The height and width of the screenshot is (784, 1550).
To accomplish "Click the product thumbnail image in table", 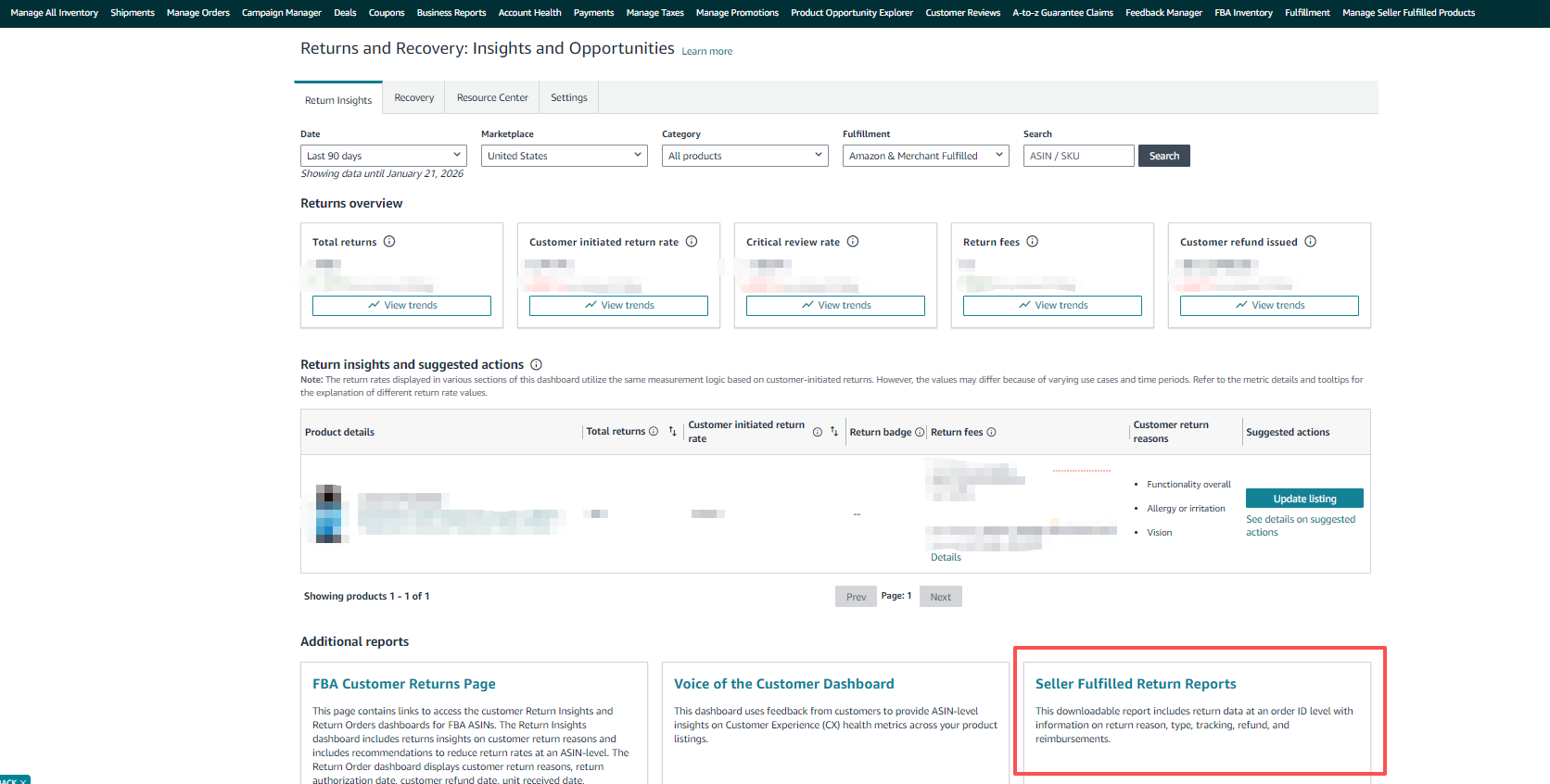I will click(328, 513).
